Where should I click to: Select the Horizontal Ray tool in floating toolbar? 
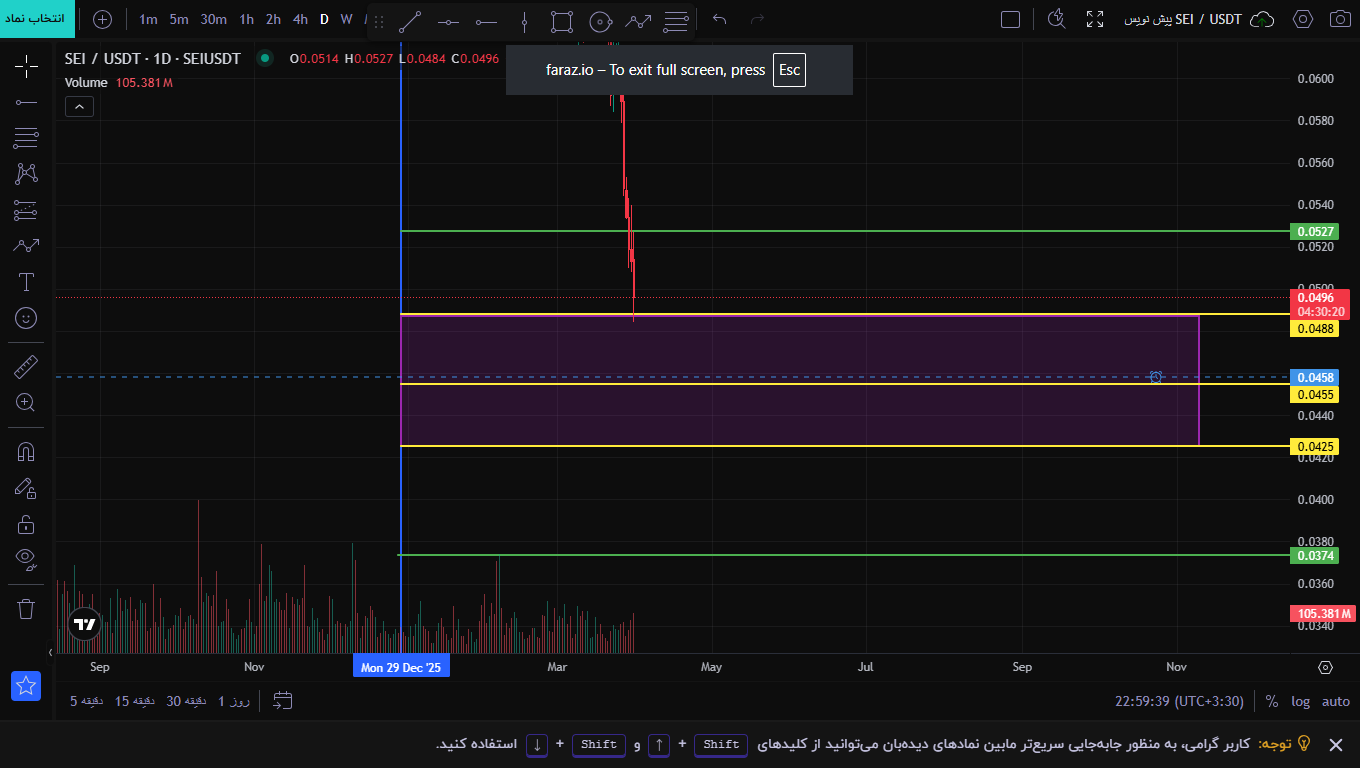coord(486,20)
